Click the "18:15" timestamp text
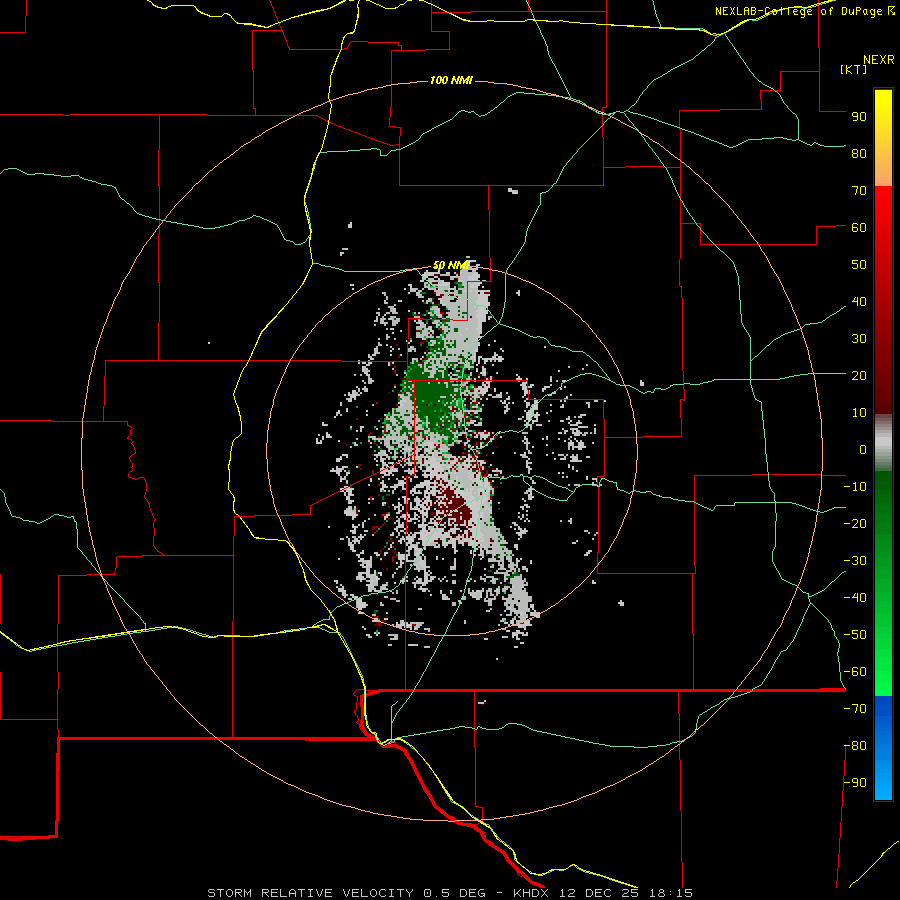900x900 pixels. point(671,893)
